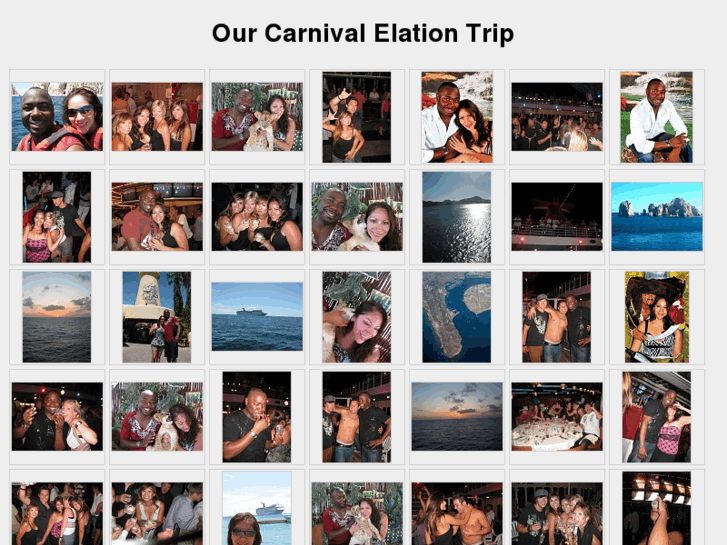Click the Our Carnival Elation Trip heading
The height and width of the screenshot is (545, 727).
pyautogui.click(x=363, y=33)
